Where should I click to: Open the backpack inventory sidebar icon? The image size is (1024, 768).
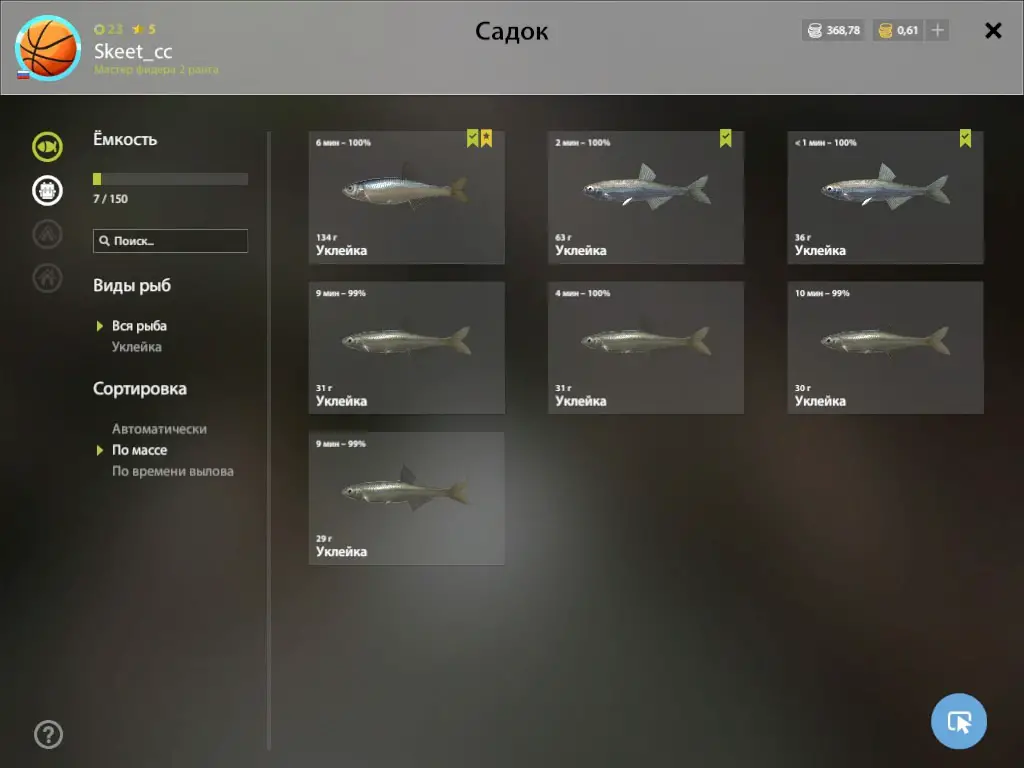point(48,191)
